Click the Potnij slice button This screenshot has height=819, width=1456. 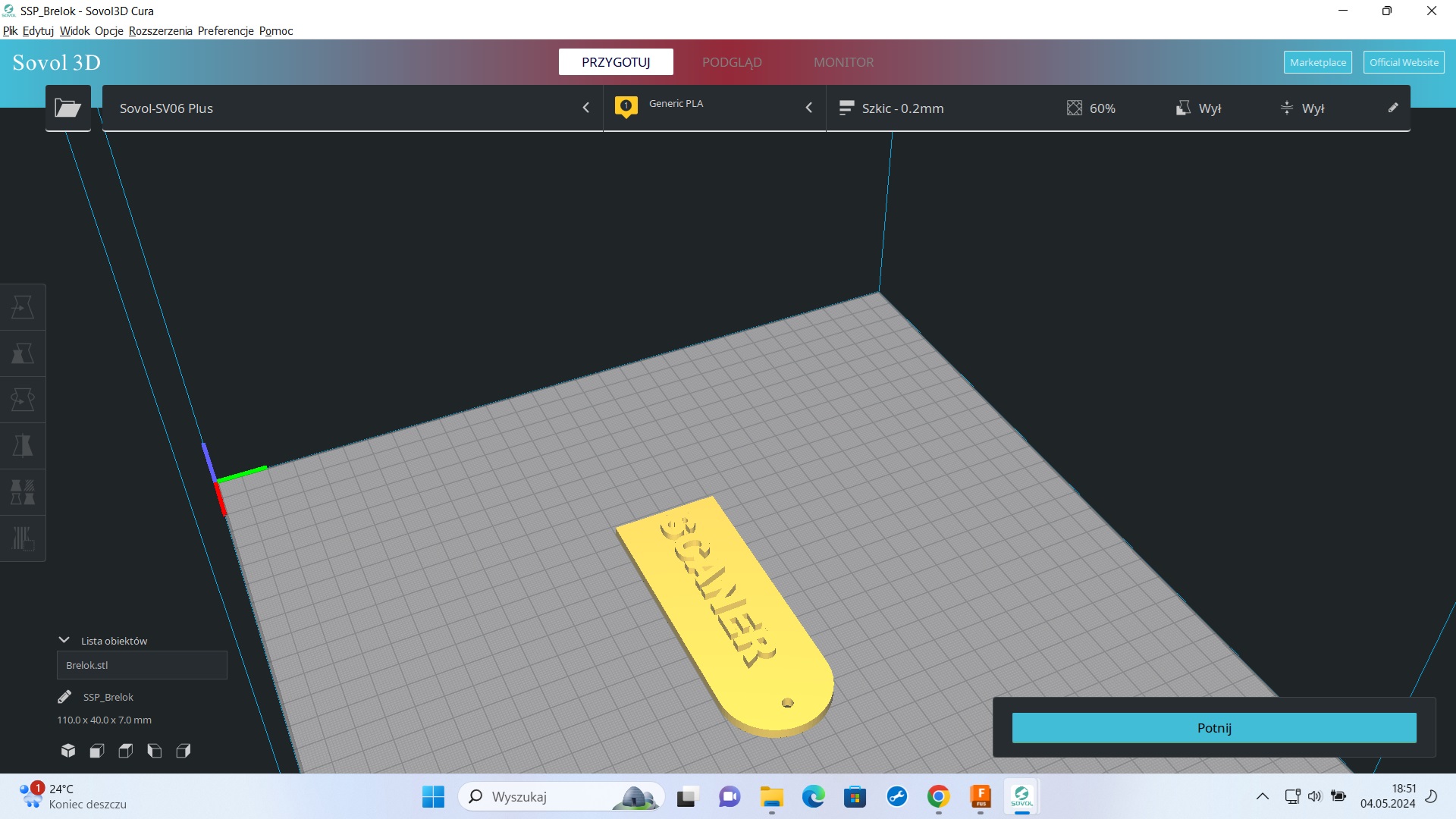[1214, 728]
